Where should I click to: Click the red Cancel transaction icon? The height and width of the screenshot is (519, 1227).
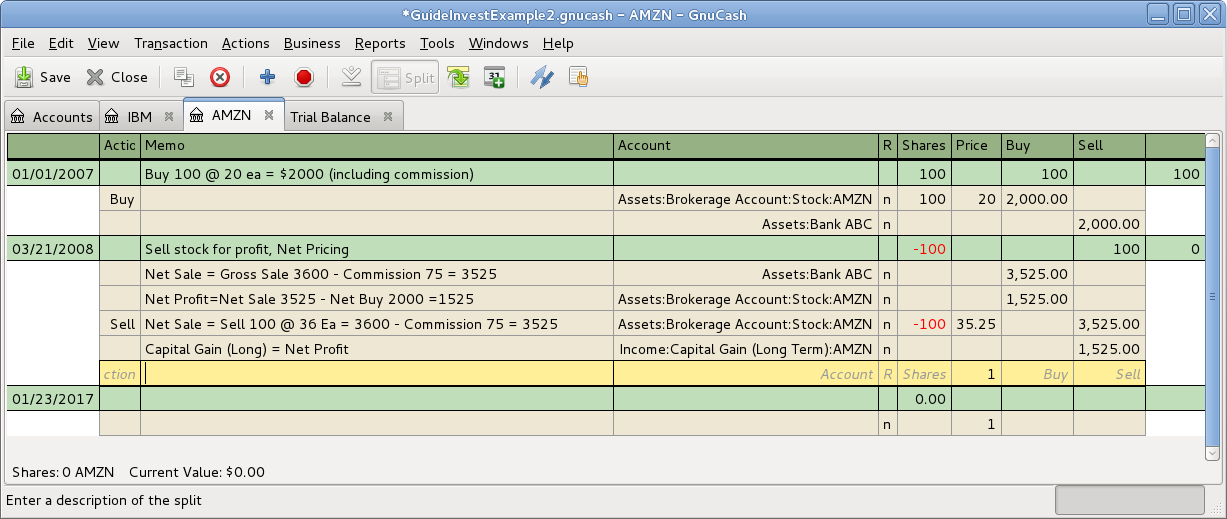(304, 77)
